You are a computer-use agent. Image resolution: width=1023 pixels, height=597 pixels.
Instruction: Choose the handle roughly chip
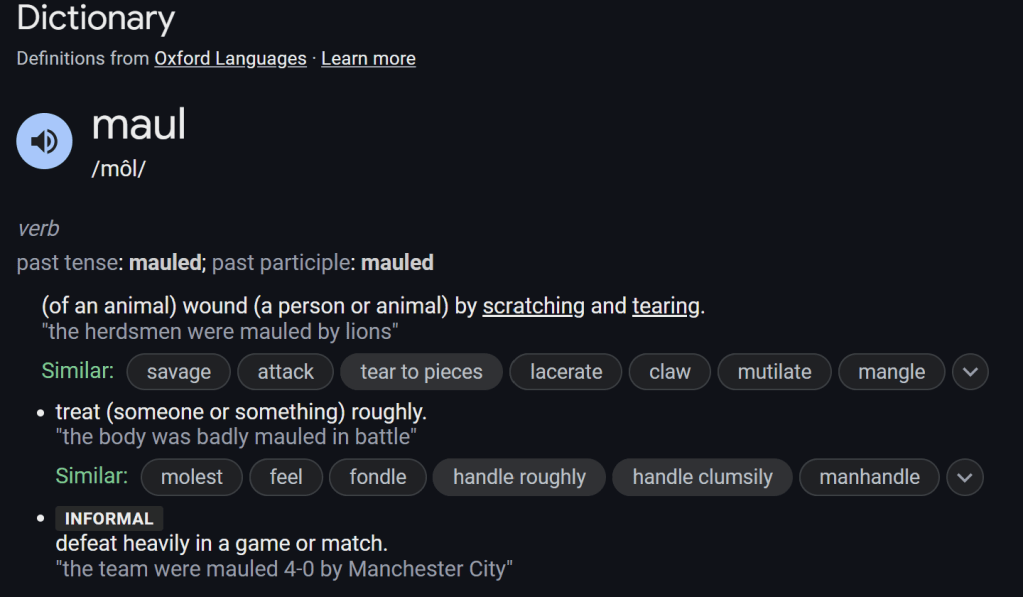tap(519, 477)
